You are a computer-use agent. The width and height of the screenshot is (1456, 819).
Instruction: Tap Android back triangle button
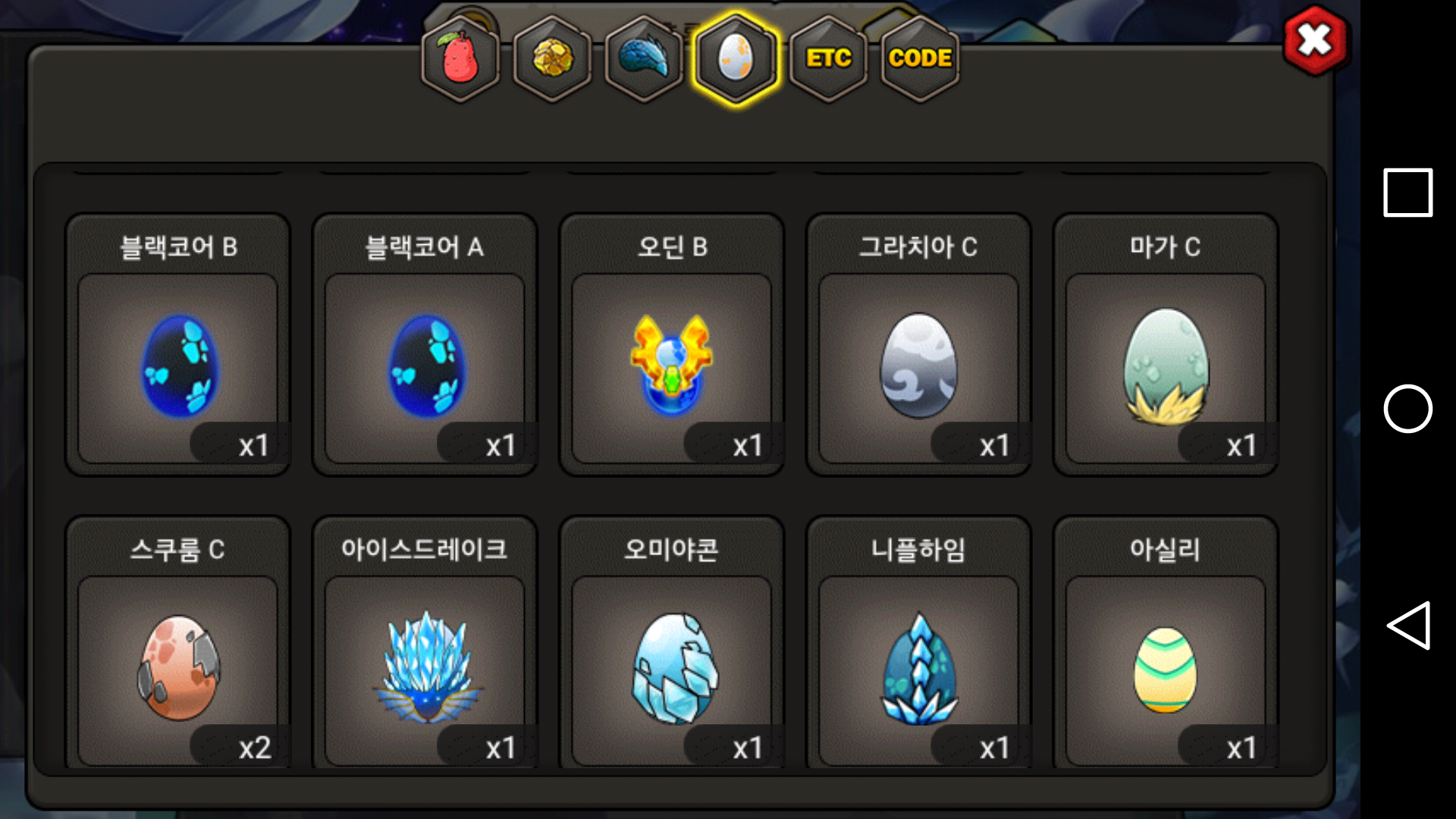[x=1408, y=626]
